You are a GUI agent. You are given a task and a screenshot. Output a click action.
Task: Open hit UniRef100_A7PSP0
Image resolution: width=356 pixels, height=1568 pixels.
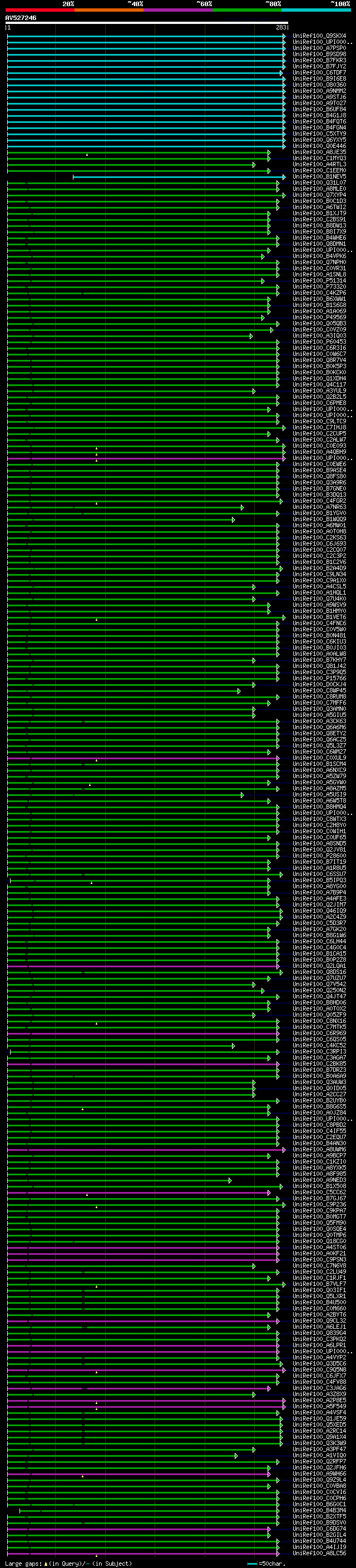point(319,48)
